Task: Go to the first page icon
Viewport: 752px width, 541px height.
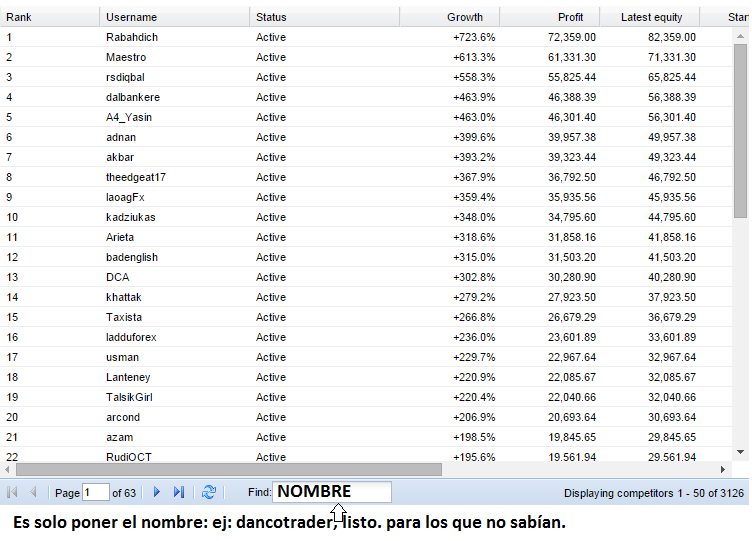Action: (x=13, y=492)
